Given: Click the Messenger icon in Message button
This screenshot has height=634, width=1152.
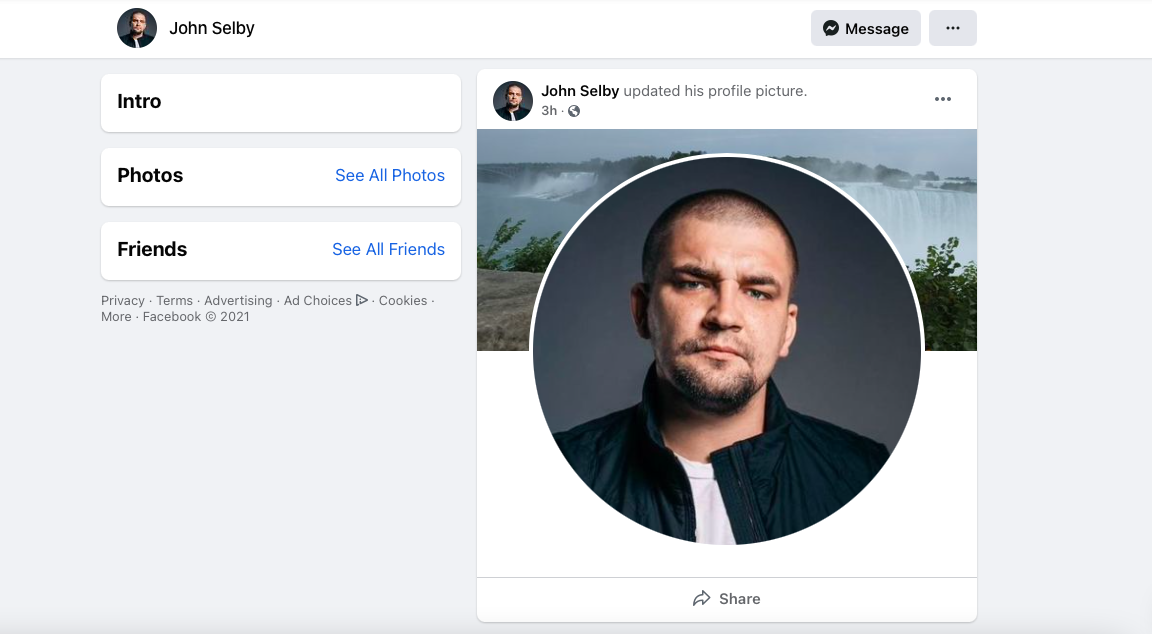Looking at the screenshot, I should (831, 28).
